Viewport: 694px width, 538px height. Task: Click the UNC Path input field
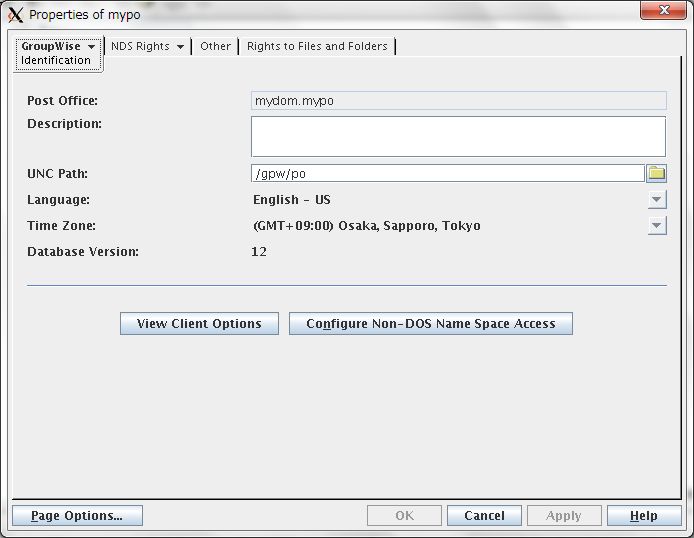pos(447,173)
